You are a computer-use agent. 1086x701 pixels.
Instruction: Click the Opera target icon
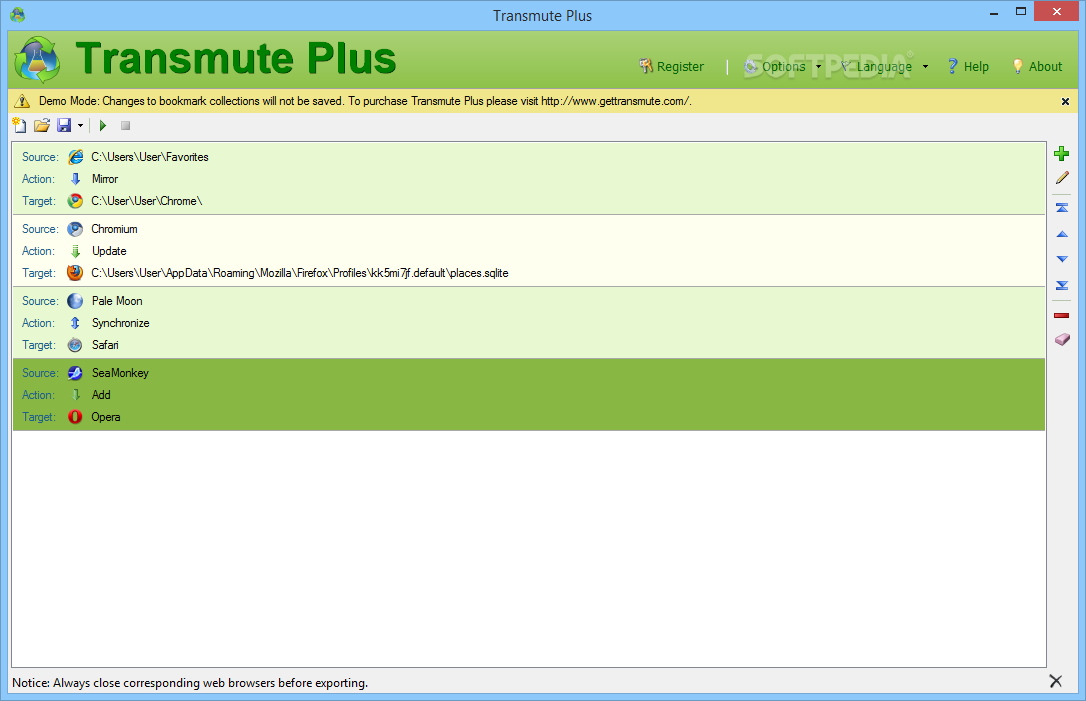pyautogui.click(x=75, y=417)
